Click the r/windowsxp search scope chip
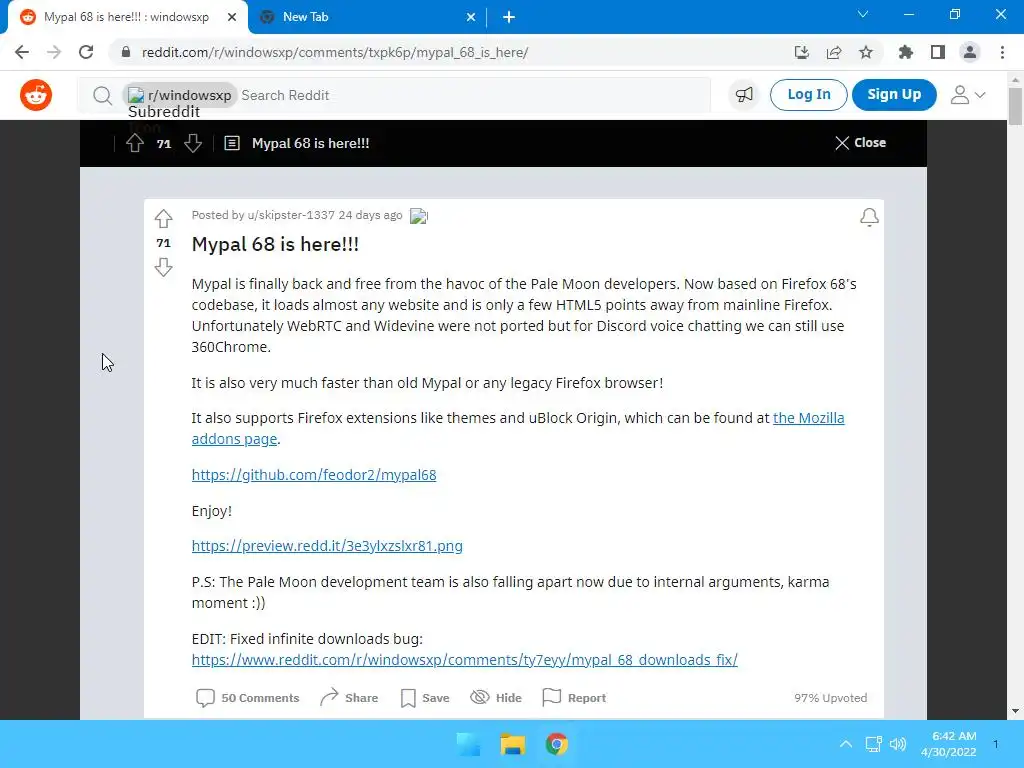The width and height of the screenshot is (1024, 768). 180,95
